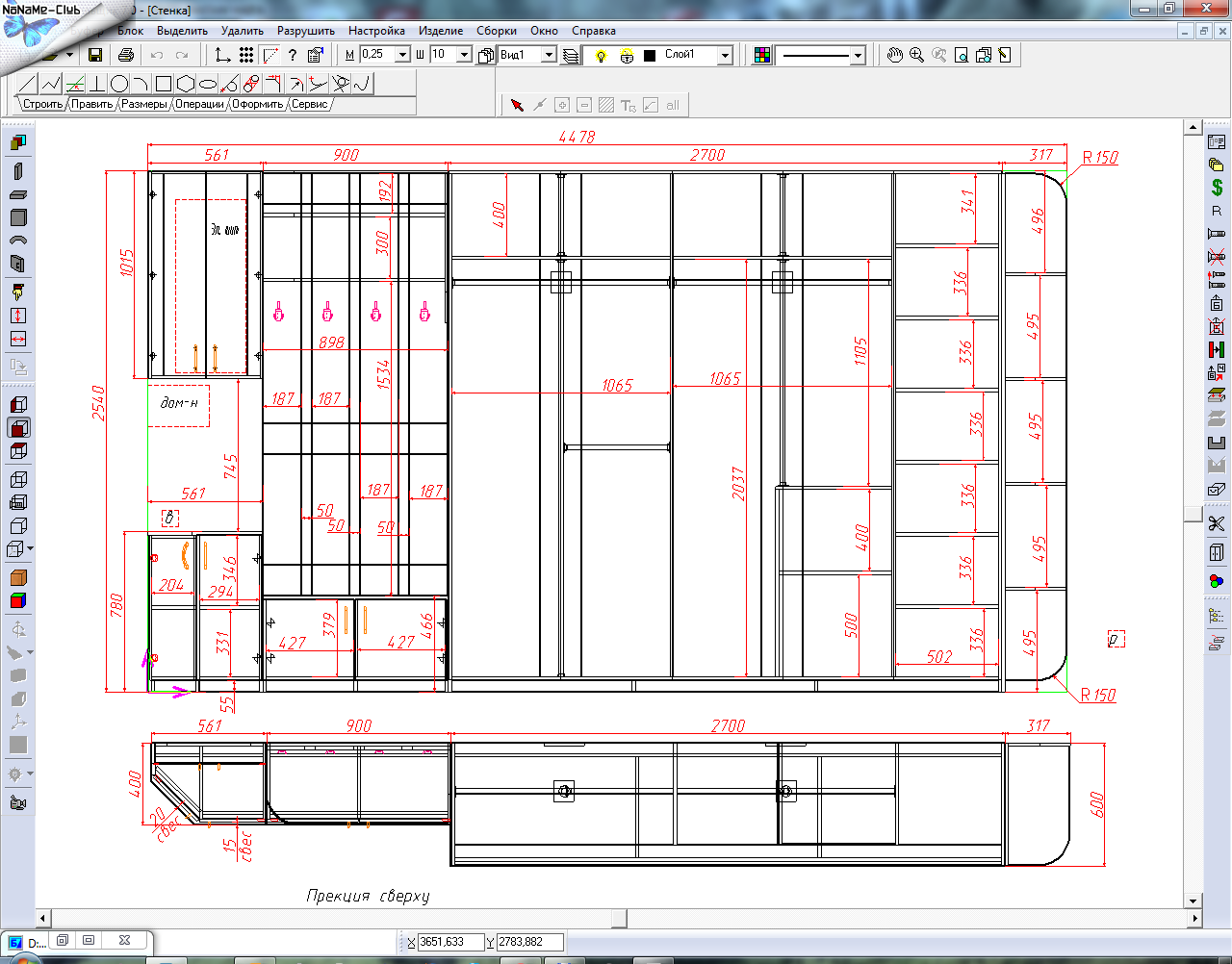
Task: Select the ellipse drawing tool
Action: click(x=208, y=84)
